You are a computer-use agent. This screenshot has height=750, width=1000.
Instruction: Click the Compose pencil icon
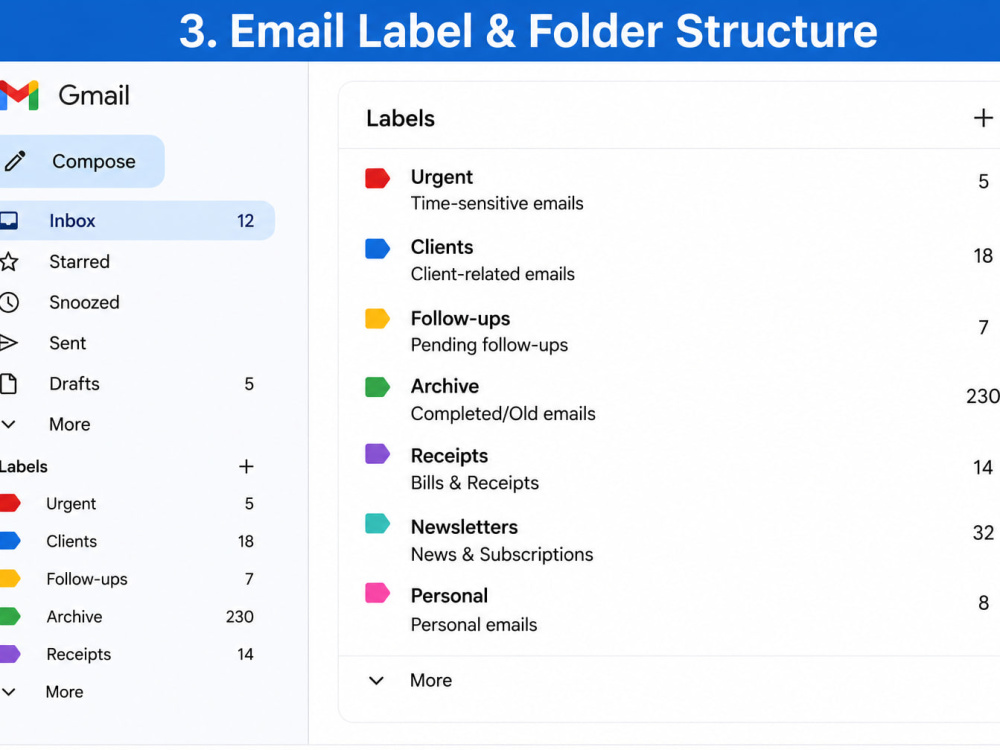(x=15, y=161)
